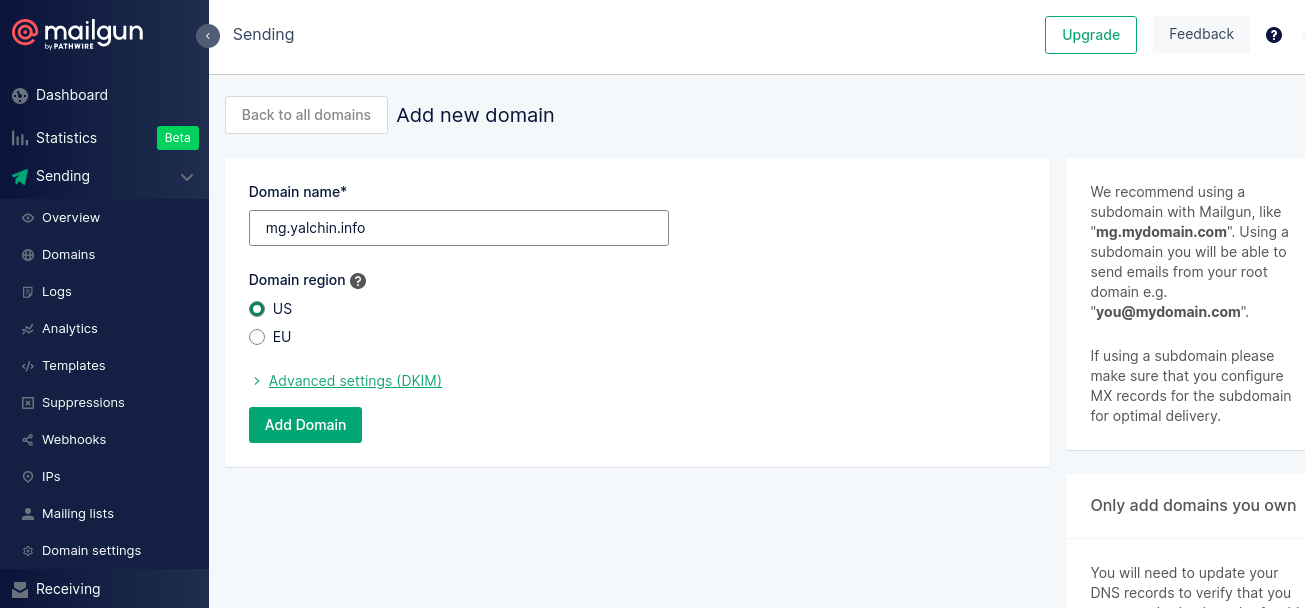
Task: Expand Advanced settings (DKIM)
Action: pos(355,381)
